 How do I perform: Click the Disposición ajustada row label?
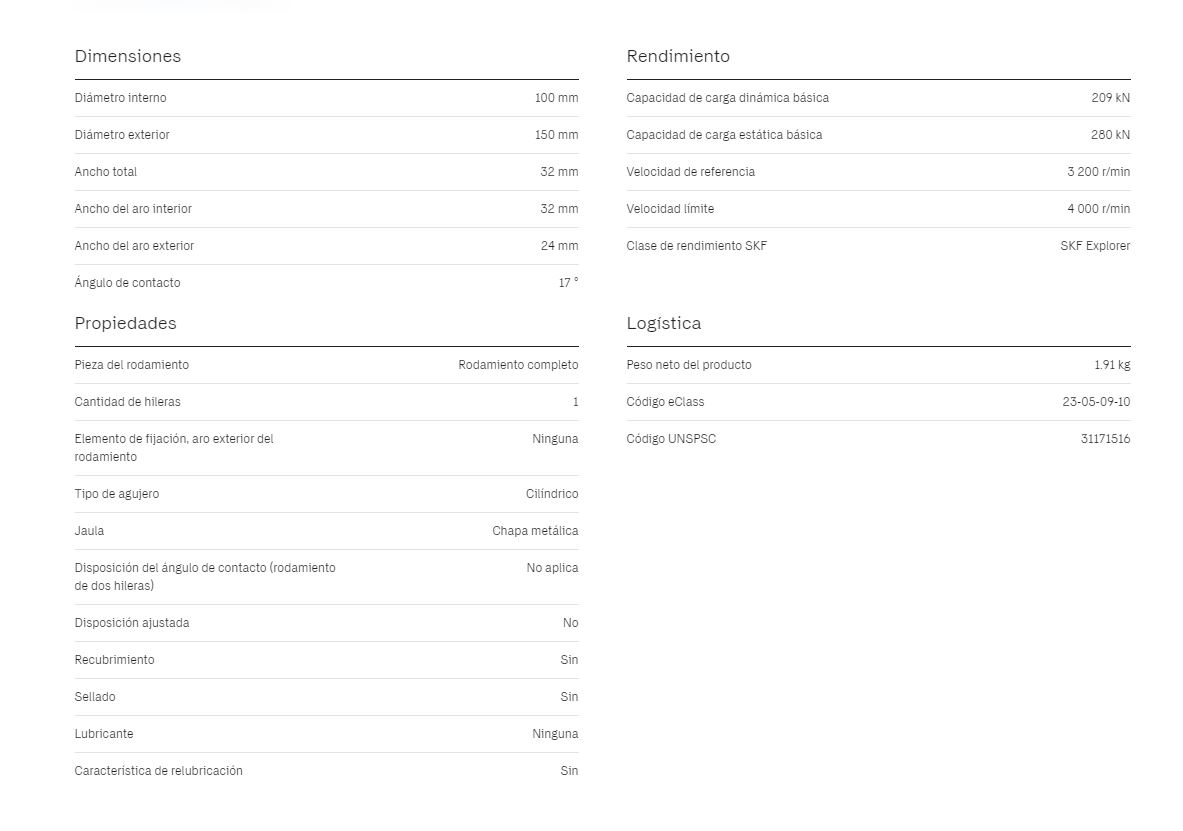[x=131, y=623]
